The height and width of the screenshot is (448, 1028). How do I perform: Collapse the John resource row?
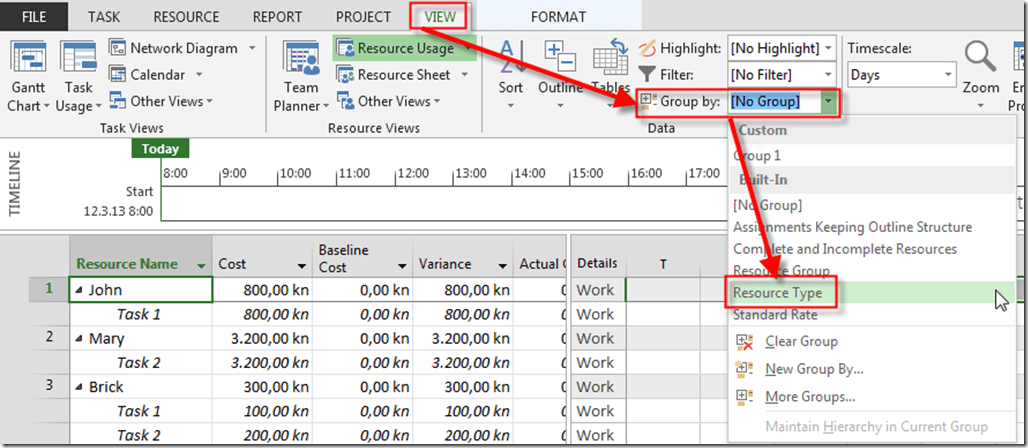(80, 290)
